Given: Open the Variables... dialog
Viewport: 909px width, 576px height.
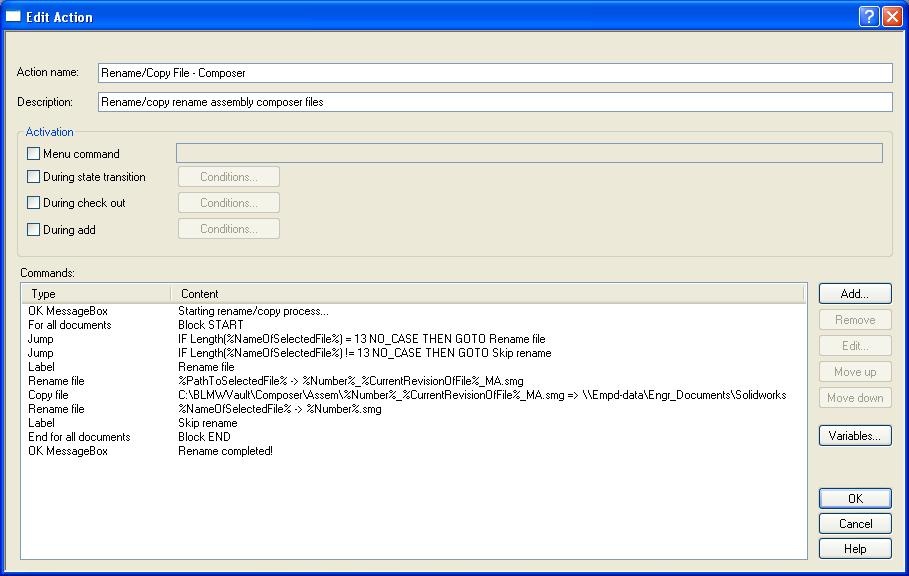Looking at the screenshot, I should [x=855, y=436].
